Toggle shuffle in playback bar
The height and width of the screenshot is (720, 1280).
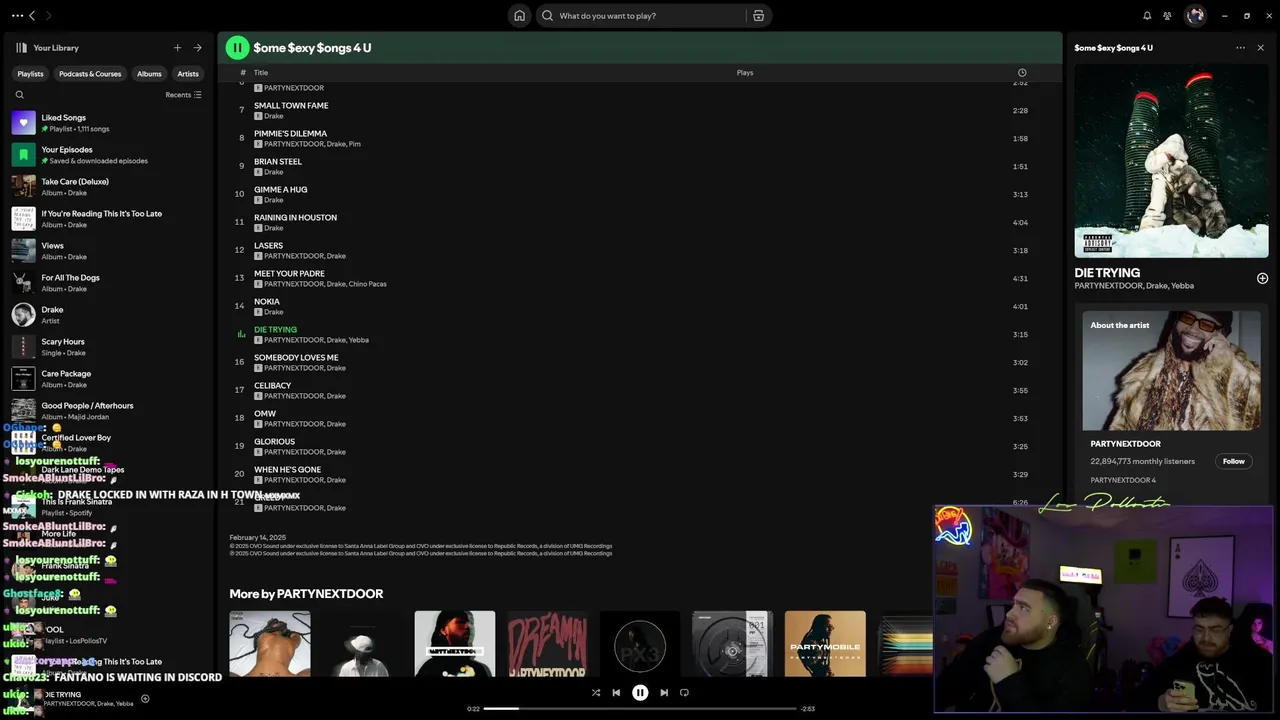tap(596, 692)
